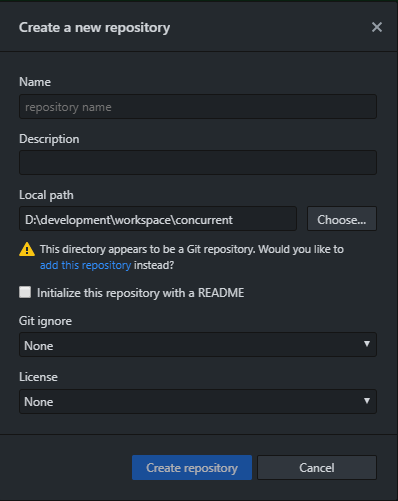Screen dimensions: 398x501
Task: Open the Git ignore template dropdown
Action: 198,345
